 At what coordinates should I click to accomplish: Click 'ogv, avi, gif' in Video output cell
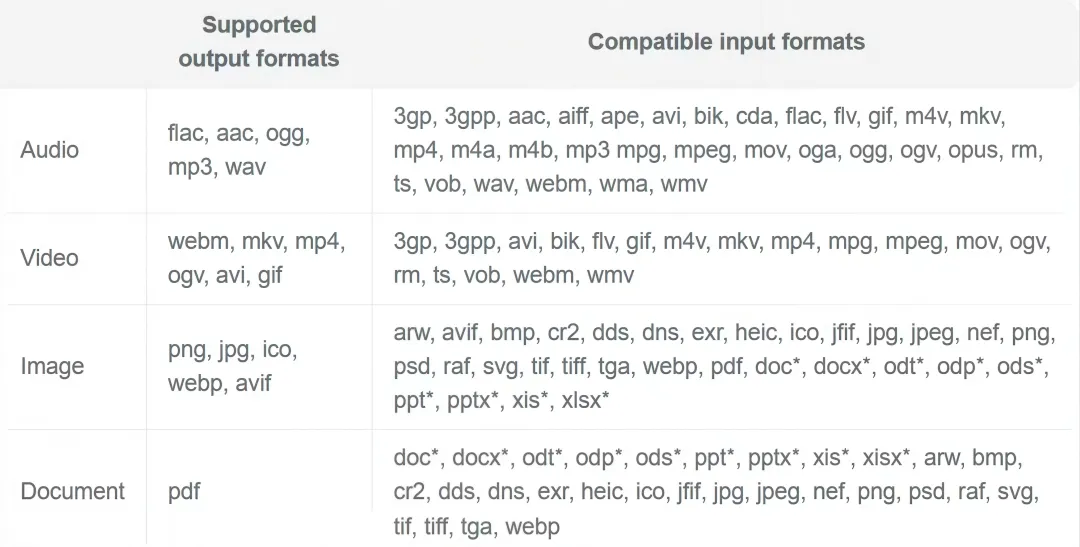[225, 276]
